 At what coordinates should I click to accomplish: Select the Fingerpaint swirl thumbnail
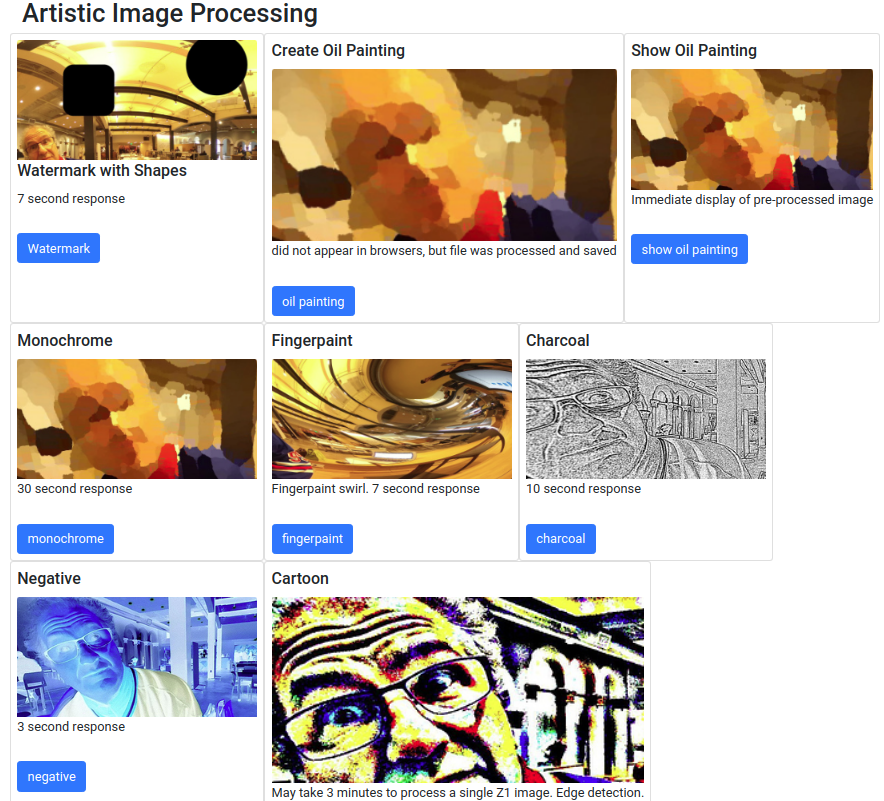coord(392,419)
